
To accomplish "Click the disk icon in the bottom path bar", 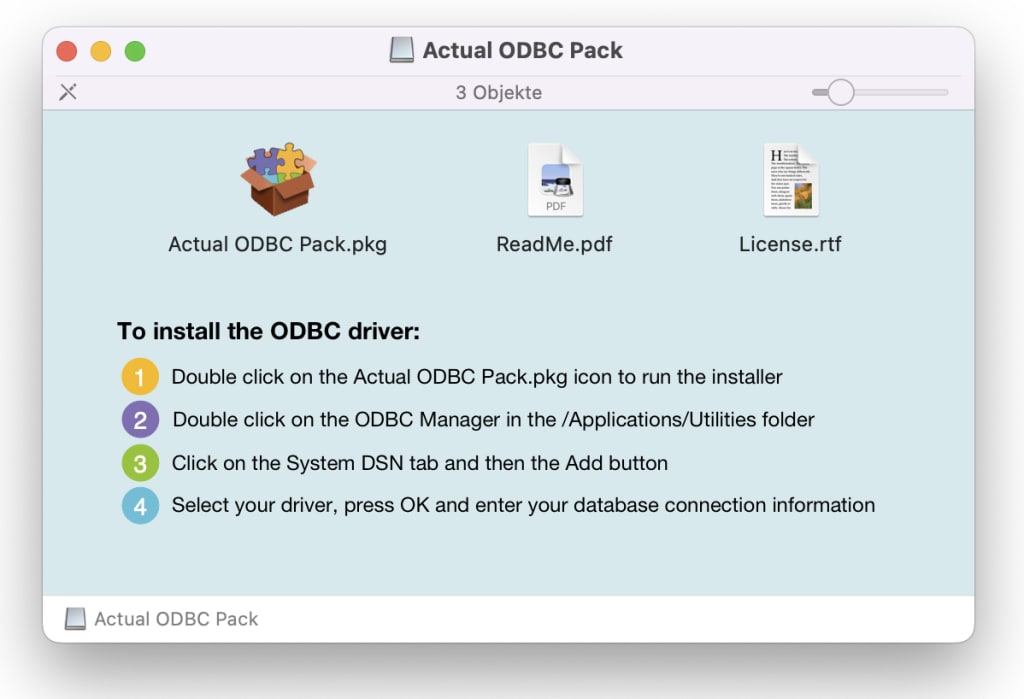I will pyautogui.click(x=75, y=619).
